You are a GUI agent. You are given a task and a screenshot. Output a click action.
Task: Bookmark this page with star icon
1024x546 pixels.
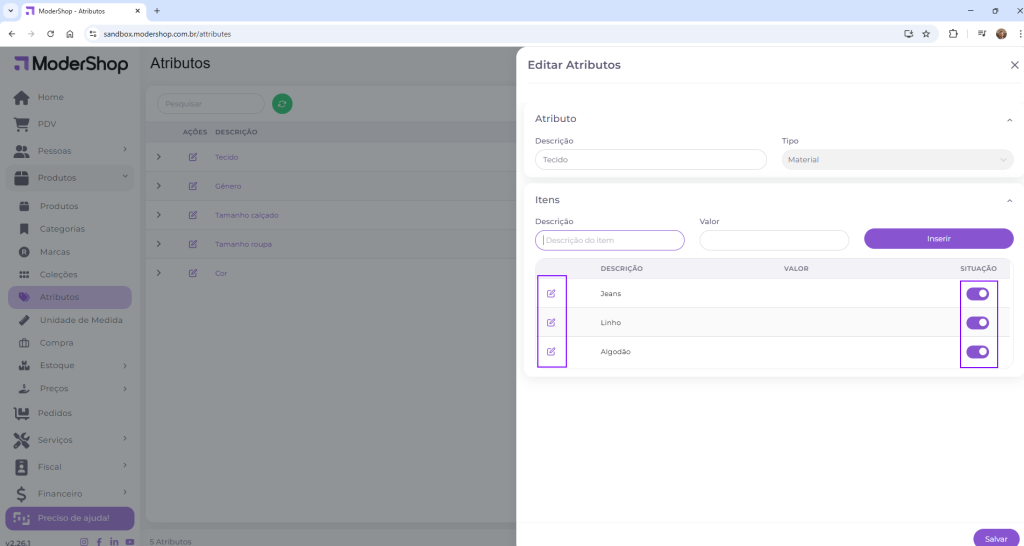[926, 33]
